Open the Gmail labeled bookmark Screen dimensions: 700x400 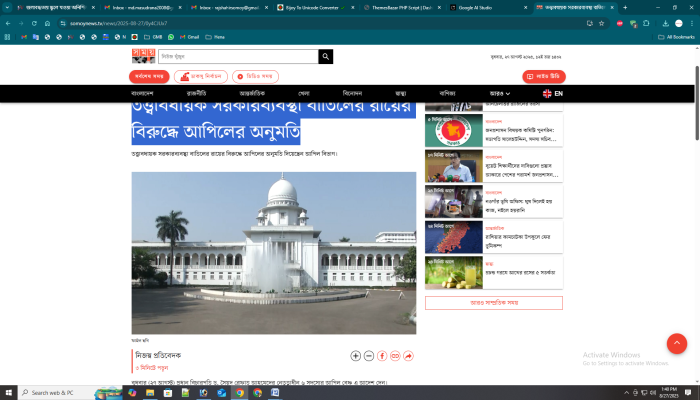[x=189, y=37]
